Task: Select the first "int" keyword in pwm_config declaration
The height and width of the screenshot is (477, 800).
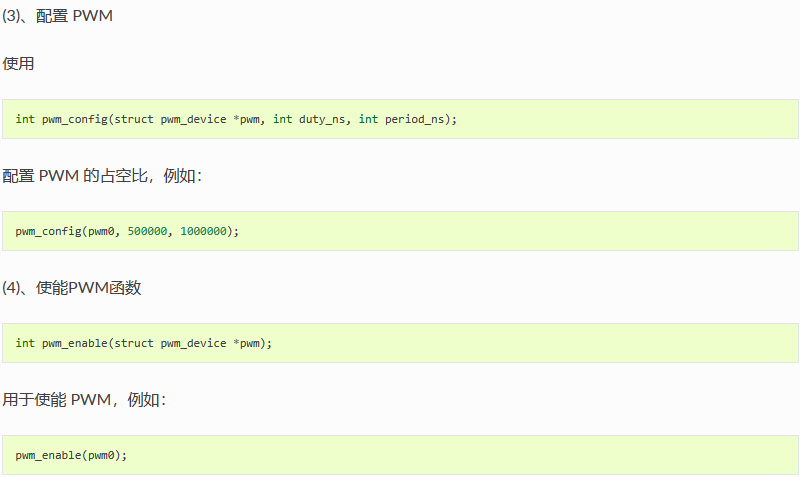Action: 25,119
